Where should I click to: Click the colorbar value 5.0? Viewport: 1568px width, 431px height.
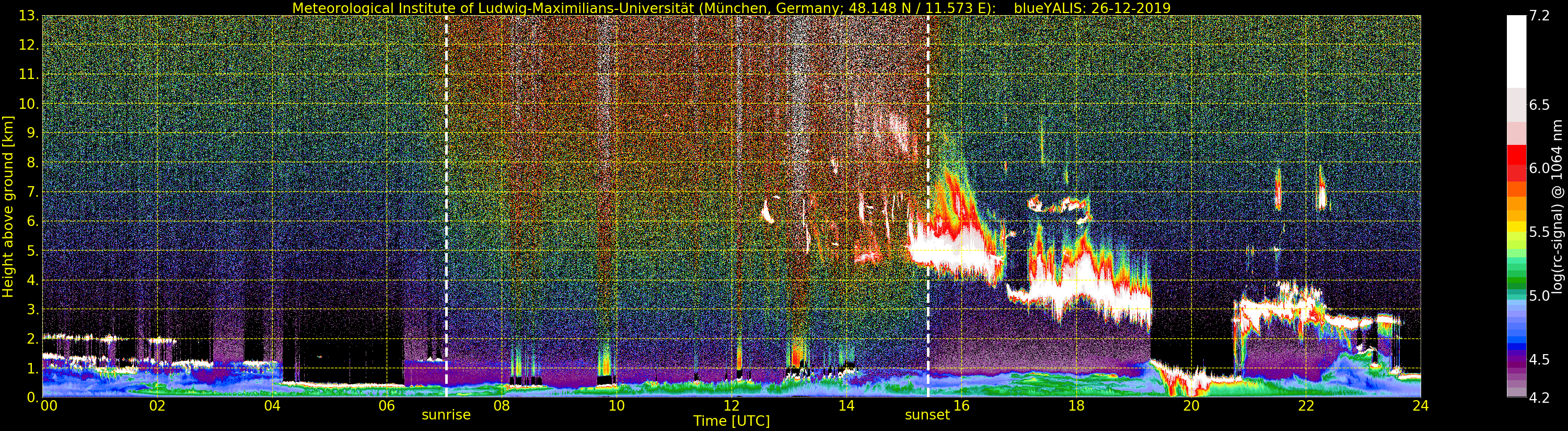pos(1539,296)
